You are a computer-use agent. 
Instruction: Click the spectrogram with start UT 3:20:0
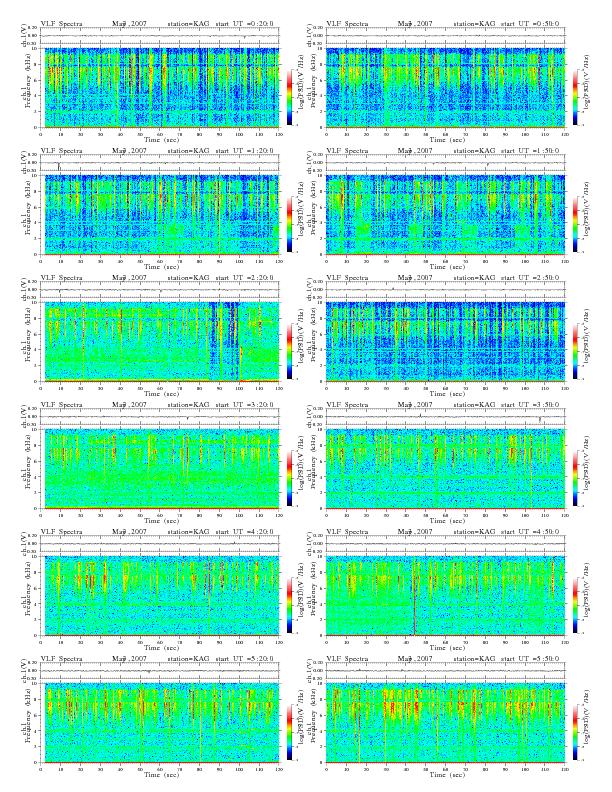coord(160,469)
